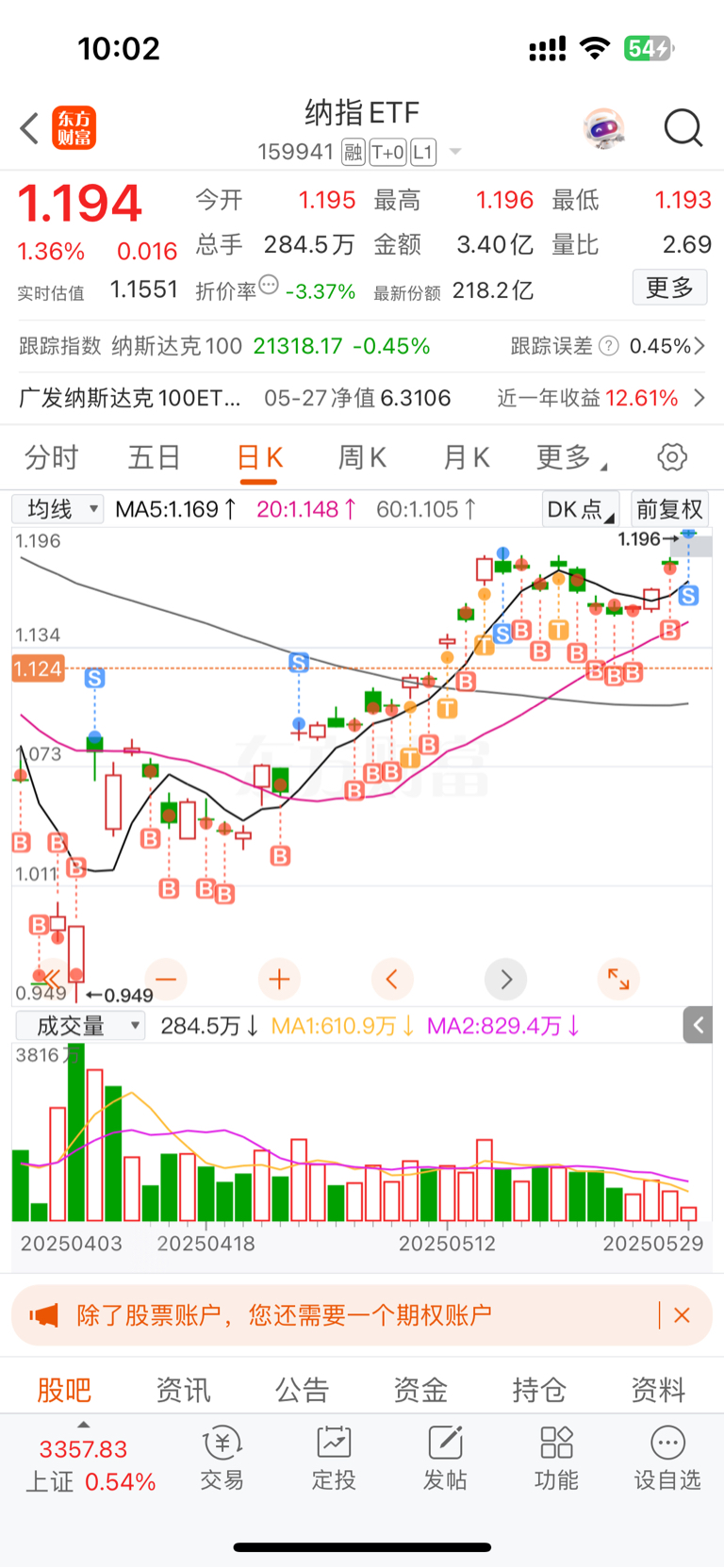
Task: Tap the zoom in plus icon
Action: pyautogui.click(x=279, y=980)
